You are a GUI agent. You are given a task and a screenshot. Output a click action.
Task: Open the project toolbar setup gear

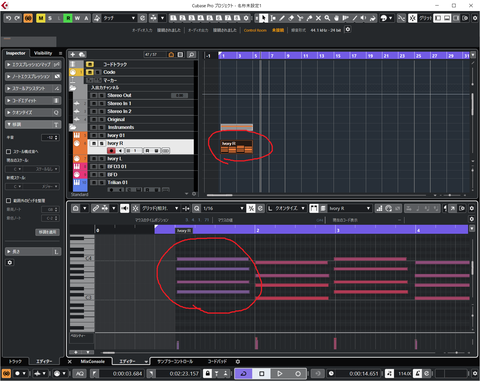click(x=475, y=18)
